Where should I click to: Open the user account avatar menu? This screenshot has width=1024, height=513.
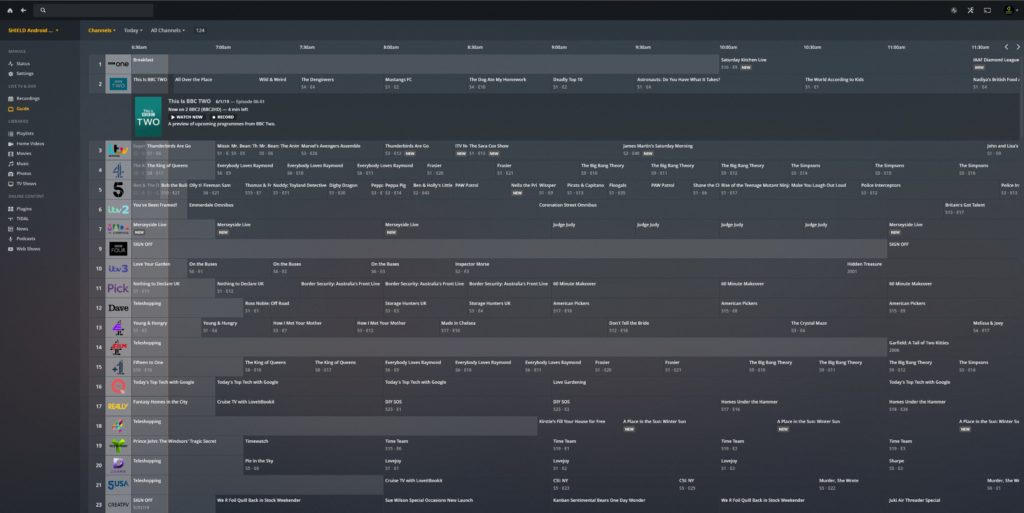point(1007,10)
